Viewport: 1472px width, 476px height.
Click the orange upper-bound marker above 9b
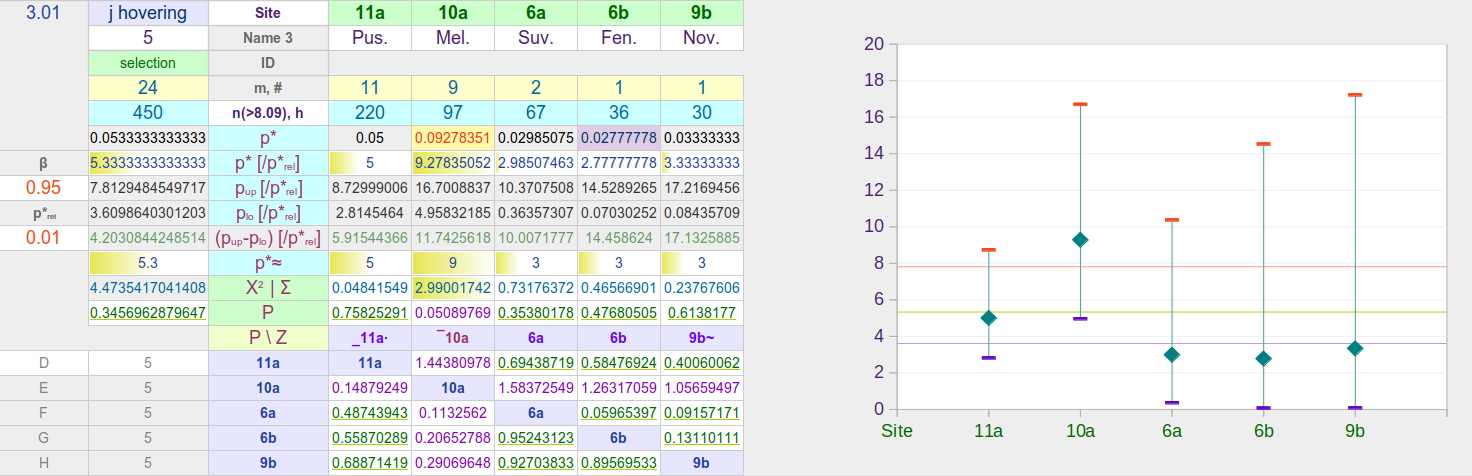click(1355, 95)
